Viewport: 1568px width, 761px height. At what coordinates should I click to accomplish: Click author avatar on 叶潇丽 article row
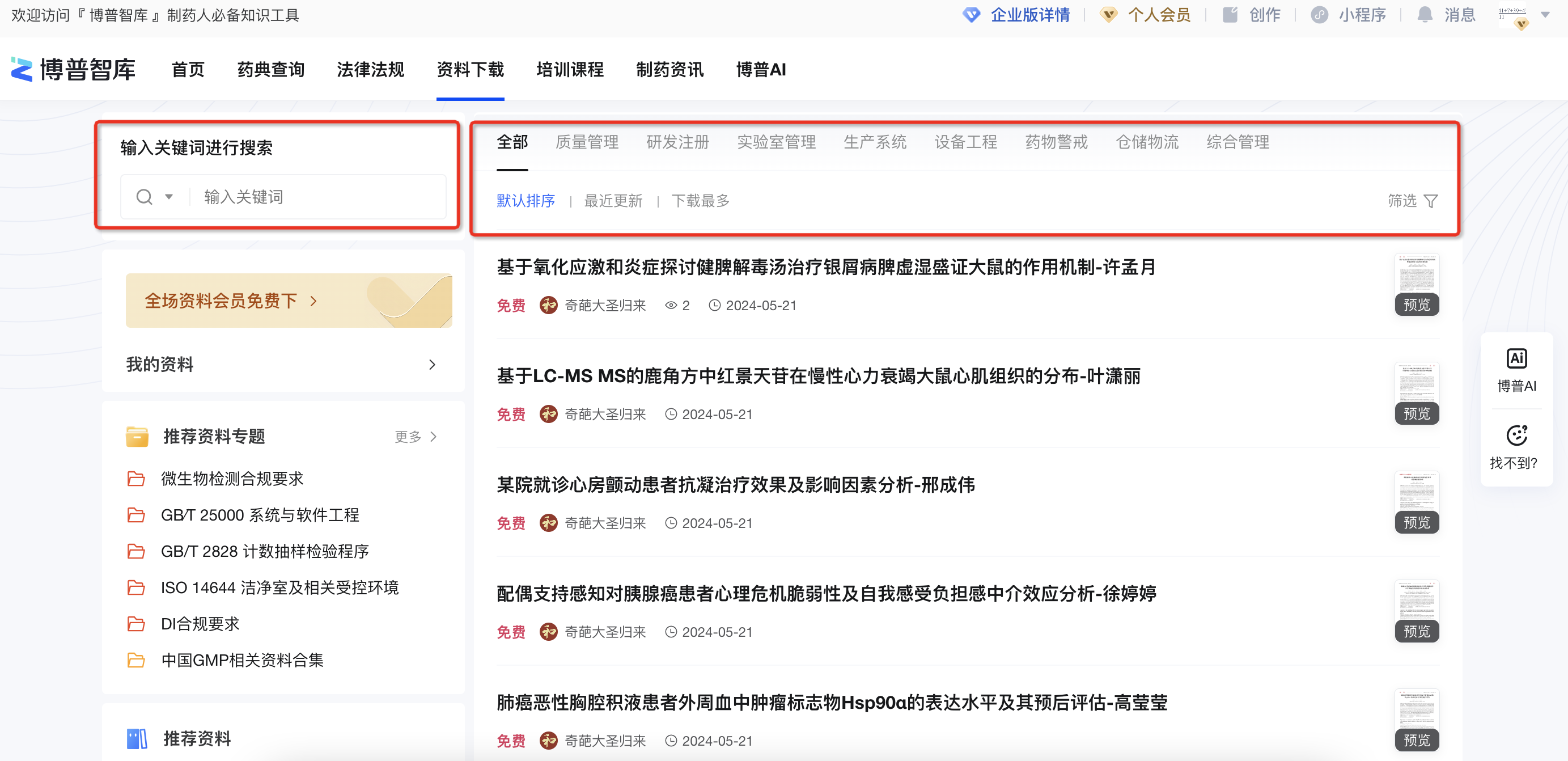coord(548,414)
